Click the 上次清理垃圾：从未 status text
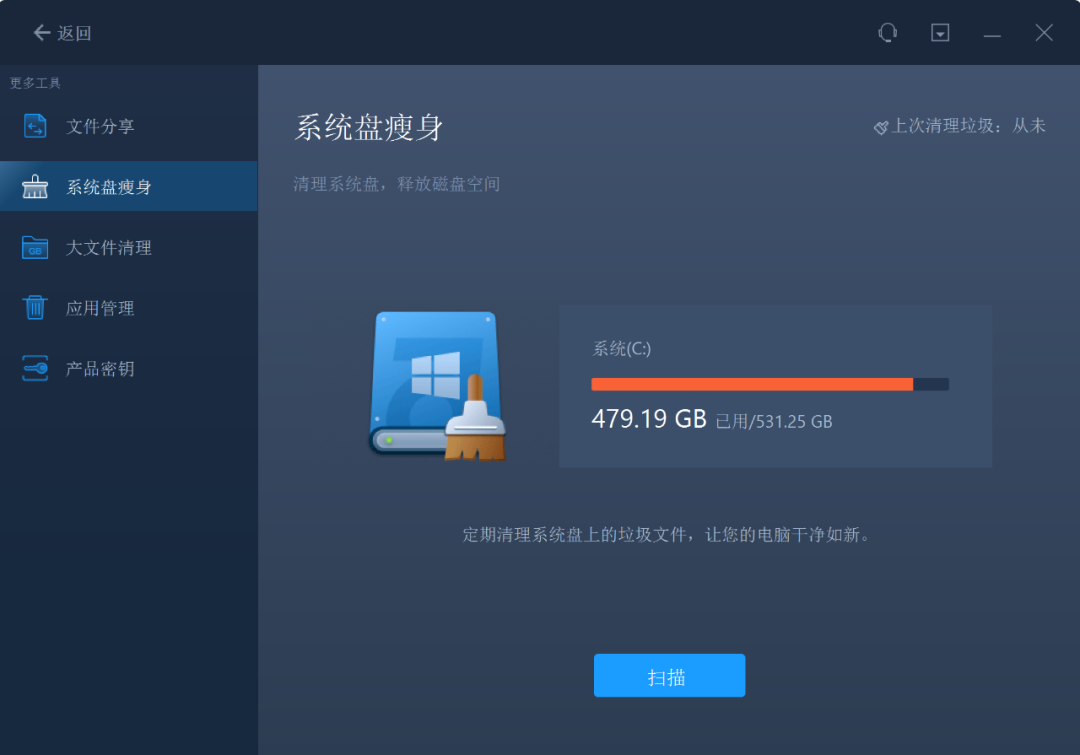 click(968, 125)
